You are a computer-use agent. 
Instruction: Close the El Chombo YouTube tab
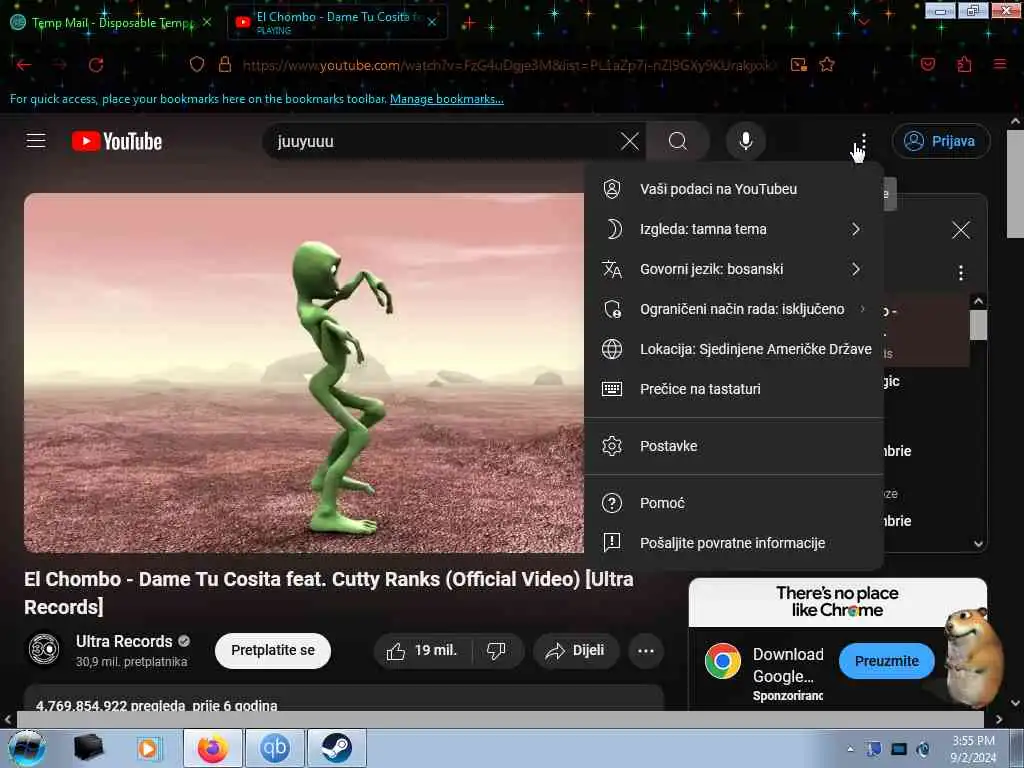(432, 22)
